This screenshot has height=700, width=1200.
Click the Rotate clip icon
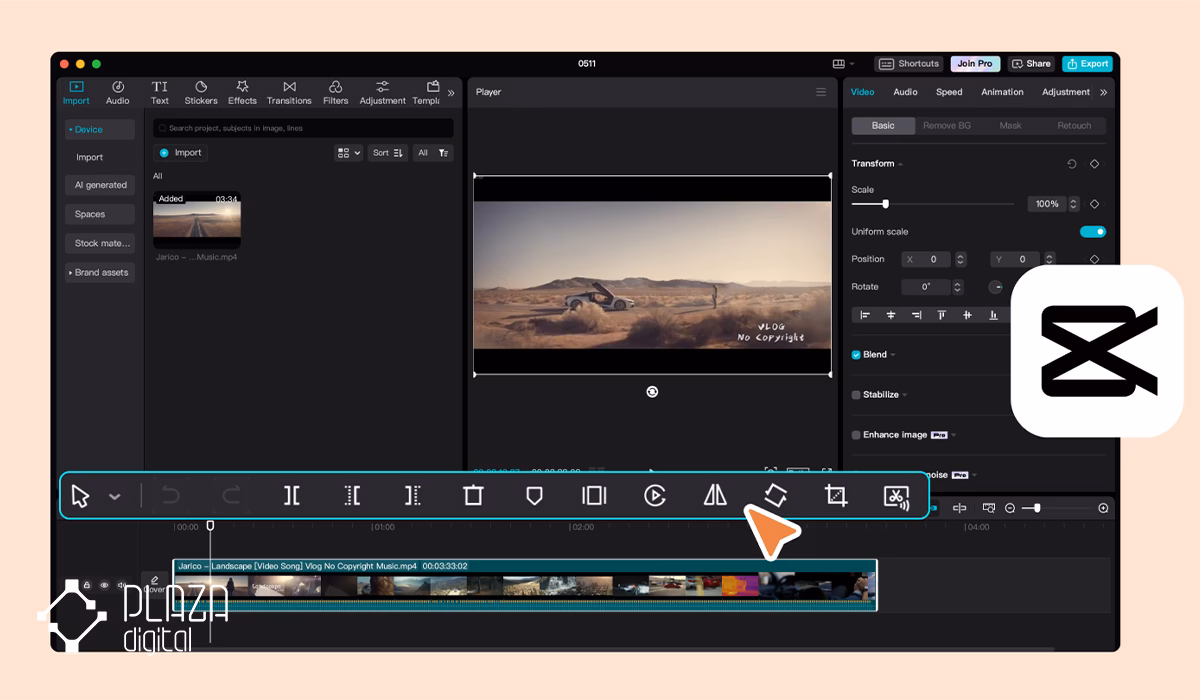[x=776, y=495]
